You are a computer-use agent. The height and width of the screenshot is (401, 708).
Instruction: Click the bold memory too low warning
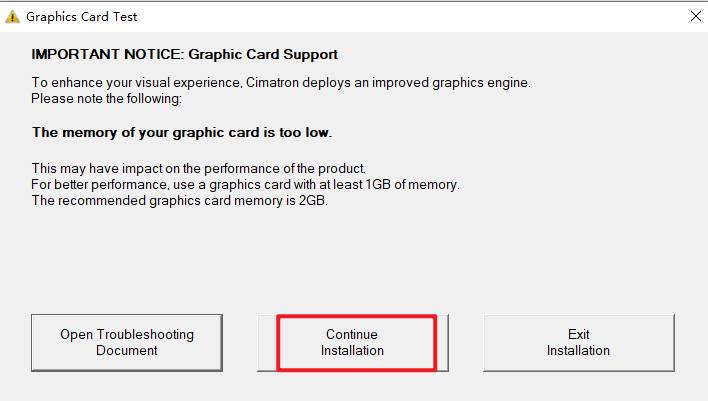coord(182,132)
